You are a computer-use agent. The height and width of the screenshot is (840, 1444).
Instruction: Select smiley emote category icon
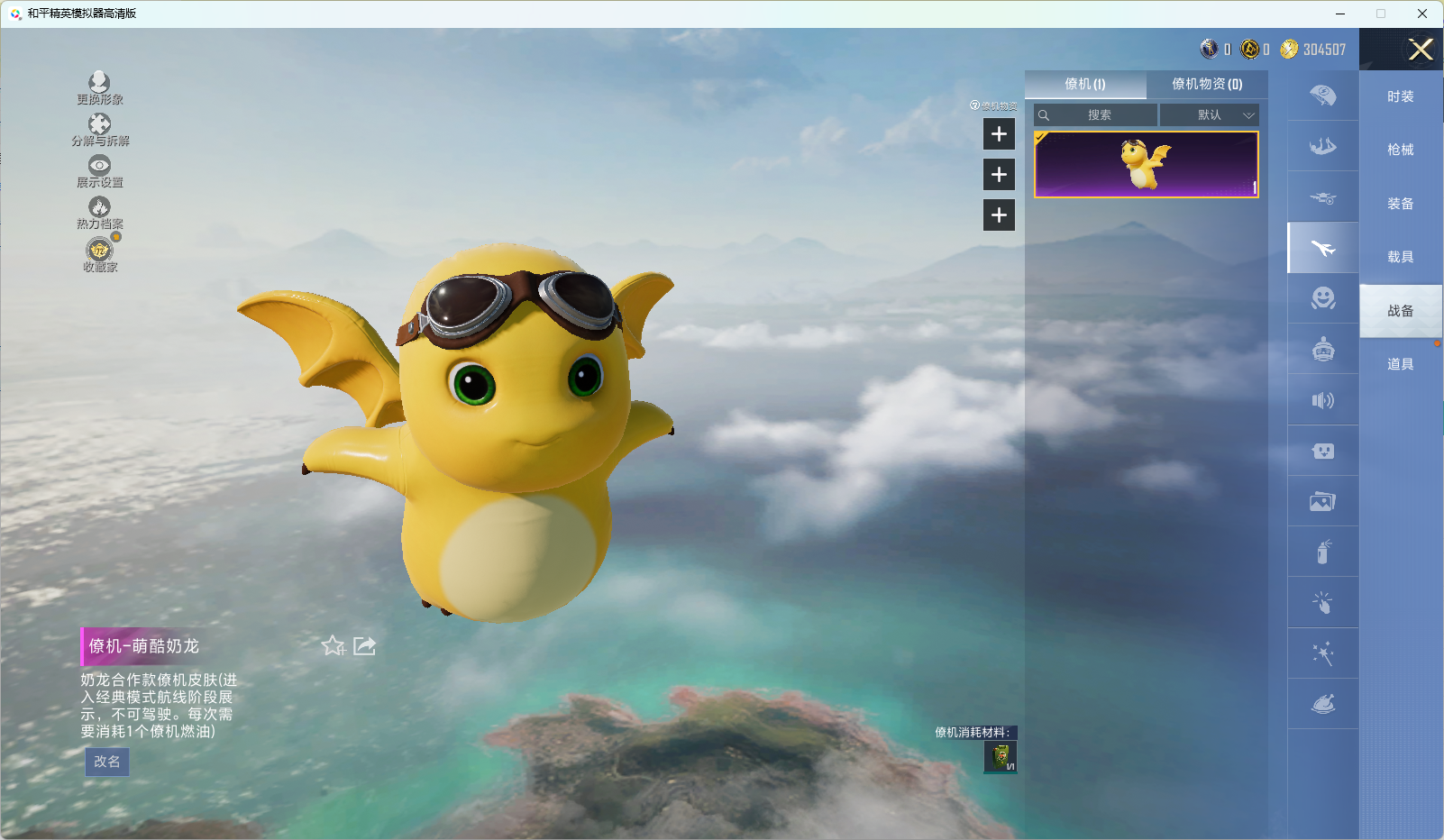click(x=1322, y=298)
